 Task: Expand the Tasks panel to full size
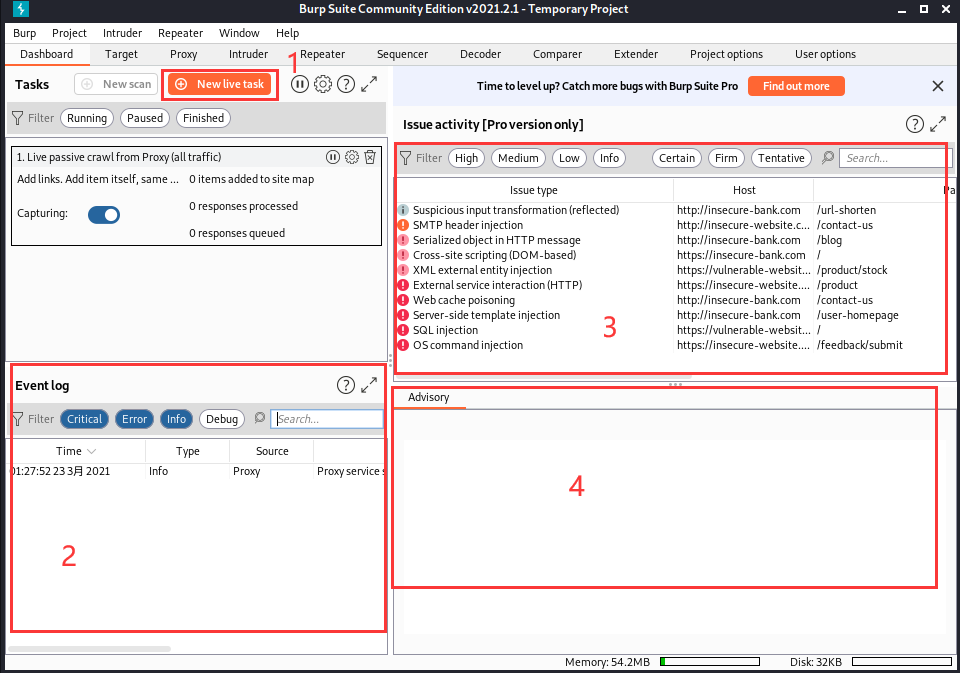point(369,84)
